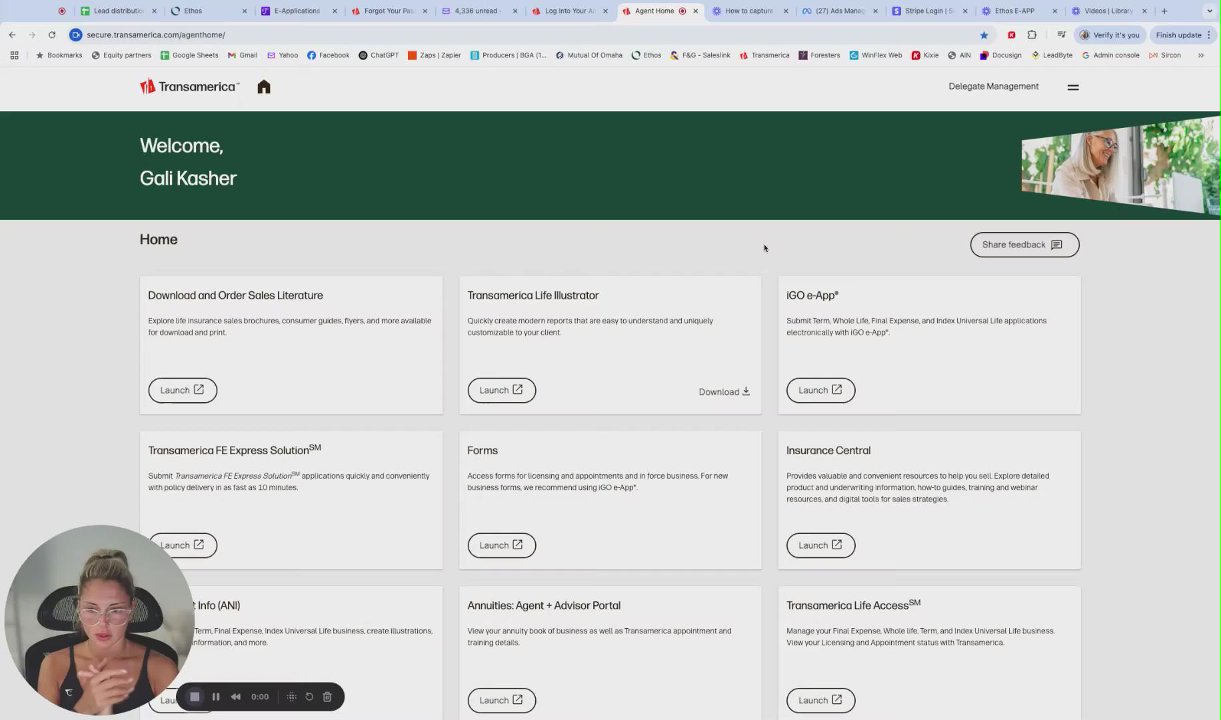Download Transamerica Life Illustrator
Screen dimensions: 1221x720
(x=724, y=392)
